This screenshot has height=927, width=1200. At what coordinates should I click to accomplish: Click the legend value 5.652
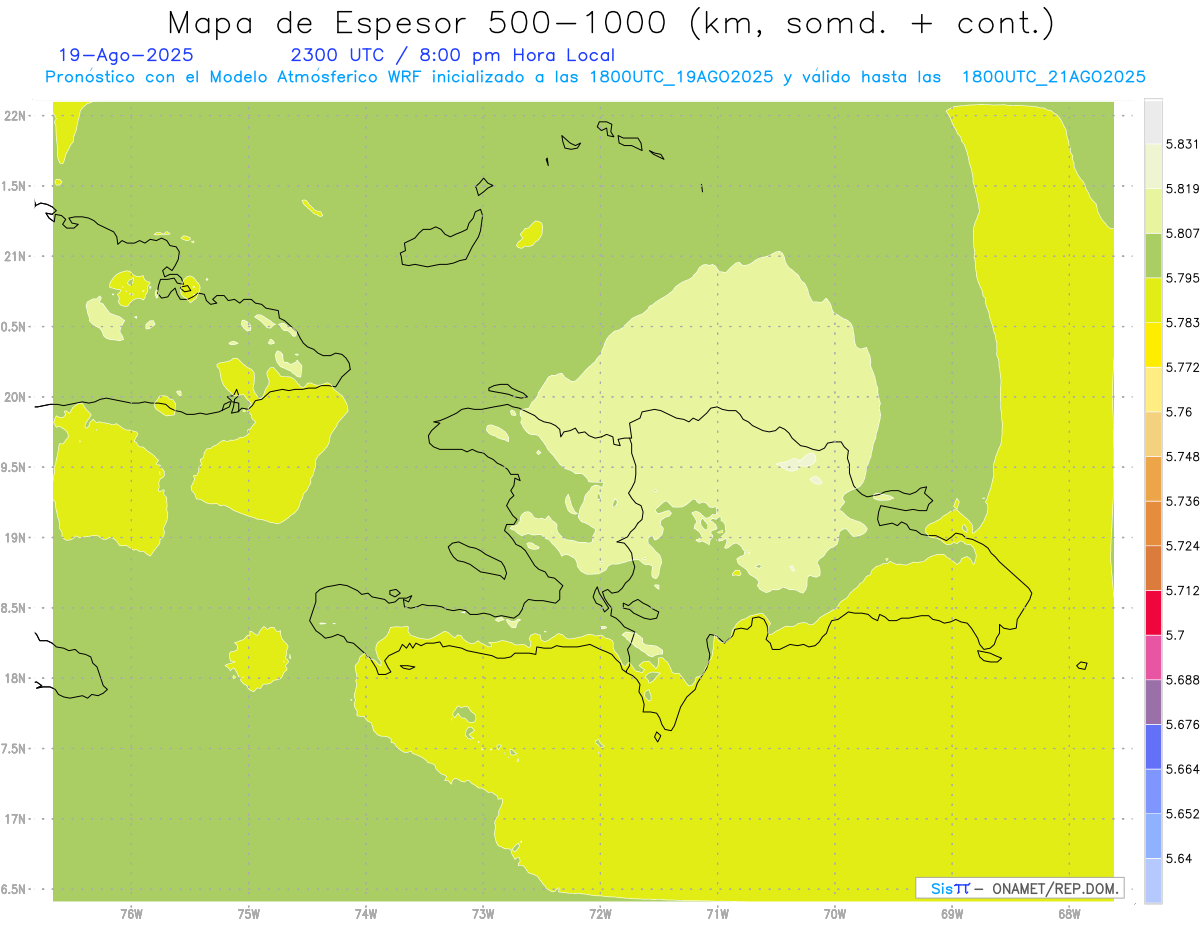click(1182, 814)
